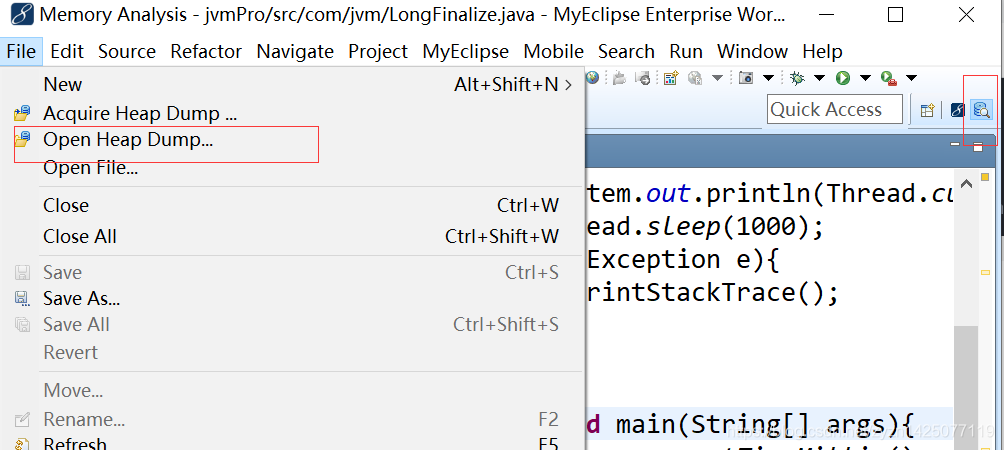The width and height of the screenshot is (1004, 450).
Task: Run program with green play icon
Action: (x=843, y=78)
